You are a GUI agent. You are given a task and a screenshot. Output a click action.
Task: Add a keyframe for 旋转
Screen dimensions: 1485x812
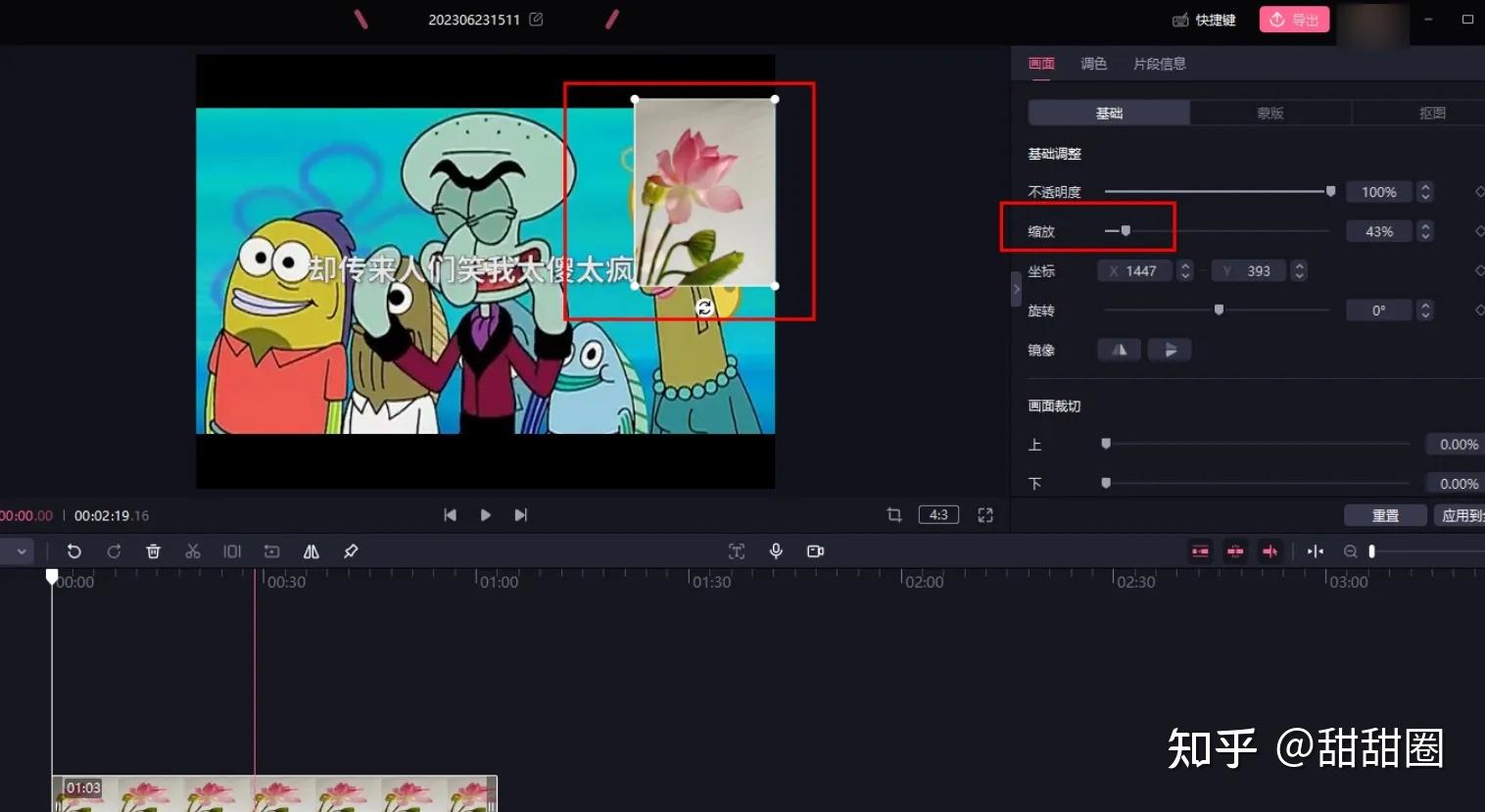1478,310
